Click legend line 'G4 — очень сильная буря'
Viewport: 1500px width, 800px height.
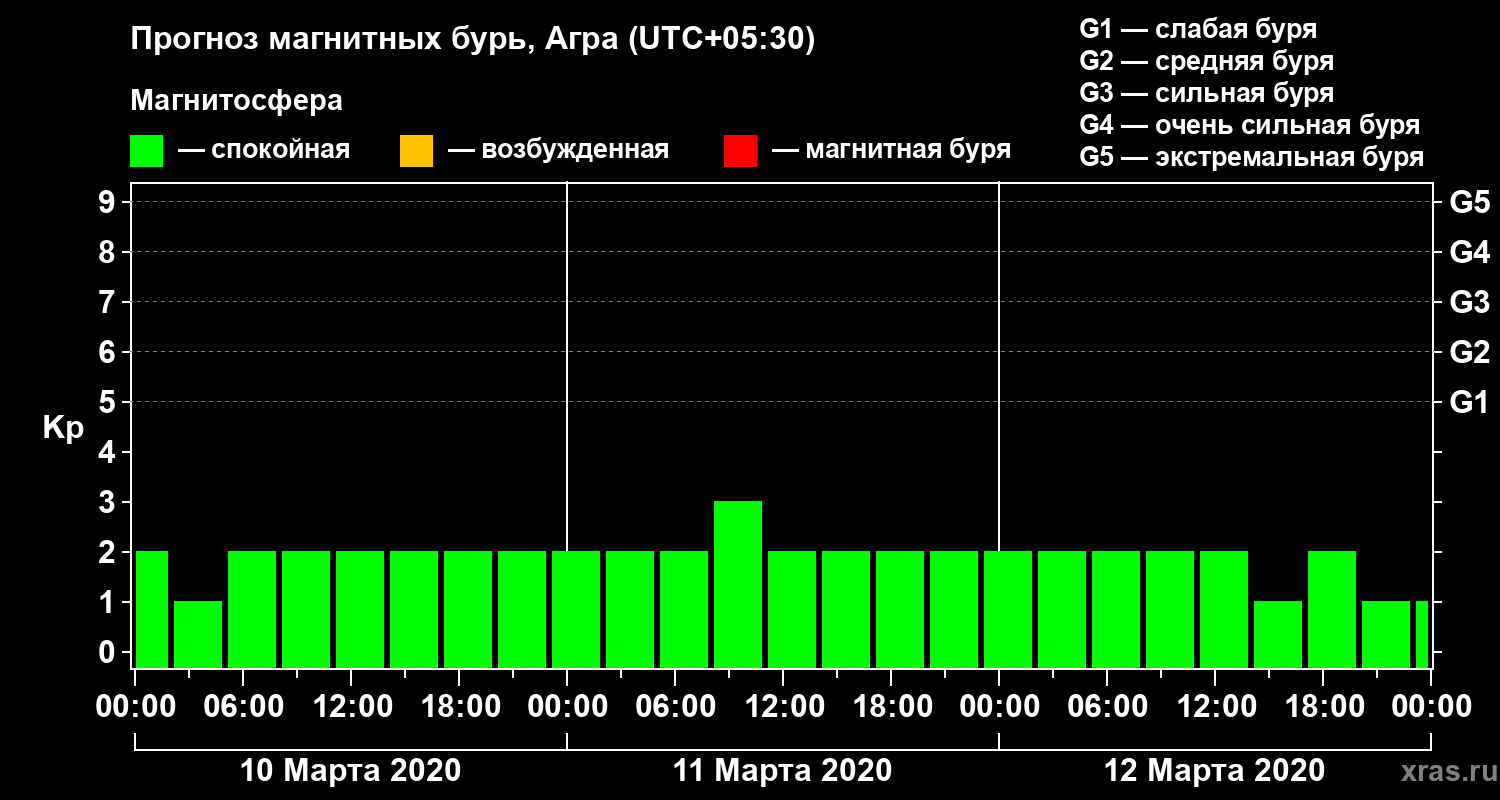1250,125
